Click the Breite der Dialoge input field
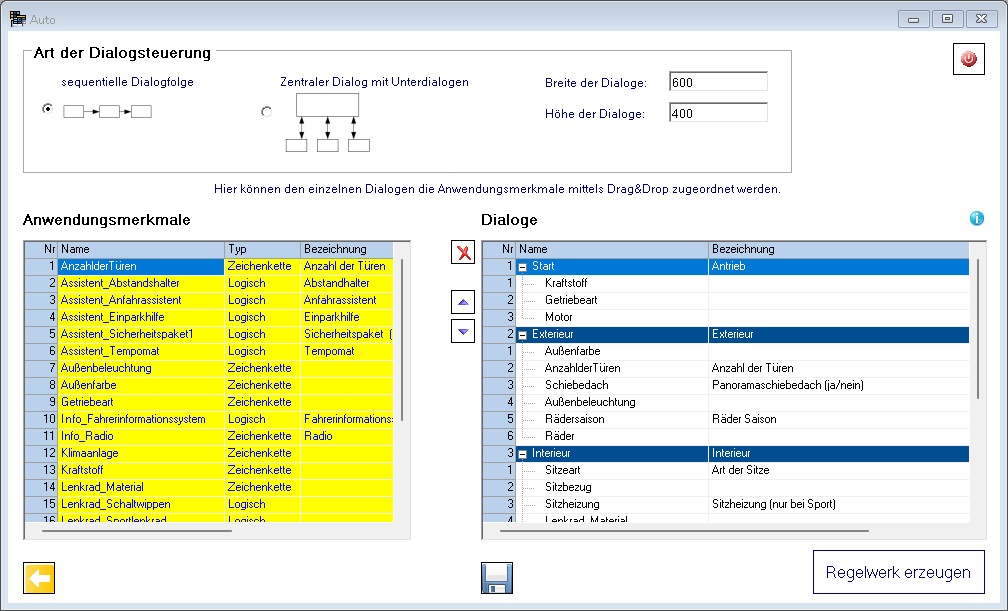 tap(717, 82)
